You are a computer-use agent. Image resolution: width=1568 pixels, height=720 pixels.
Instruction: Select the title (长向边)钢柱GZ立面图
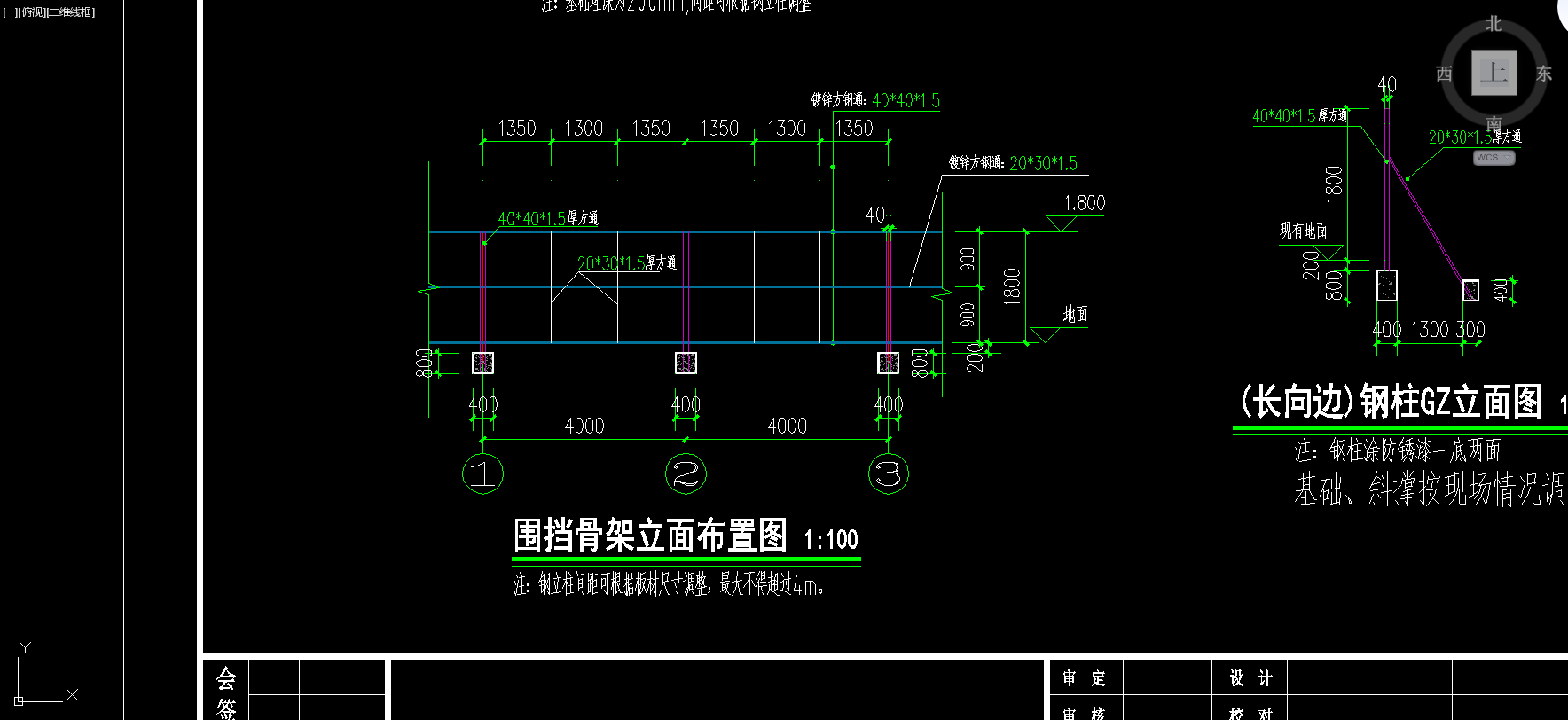pyautogui.click(x=1391, y=402)
